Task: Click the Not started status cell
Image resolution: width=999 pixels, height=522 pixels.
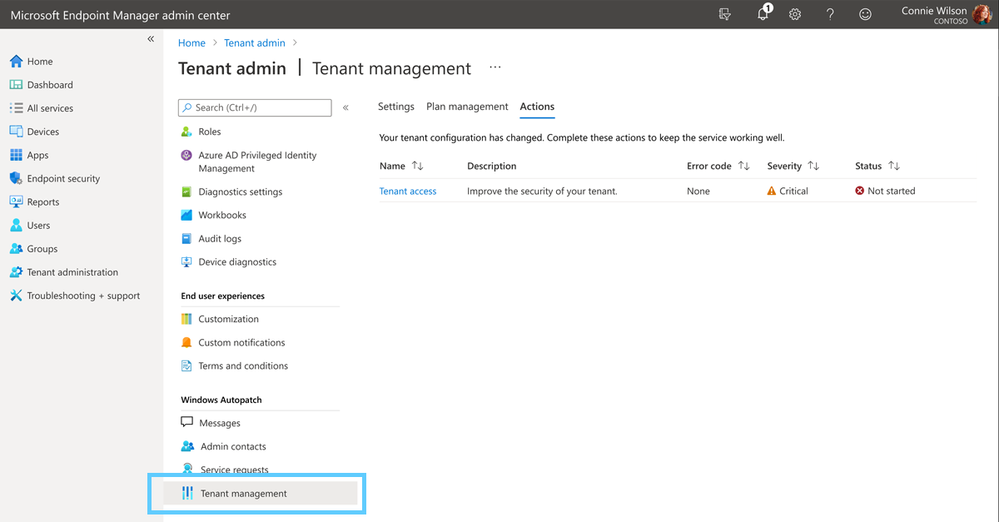Action: click(885, 191)
